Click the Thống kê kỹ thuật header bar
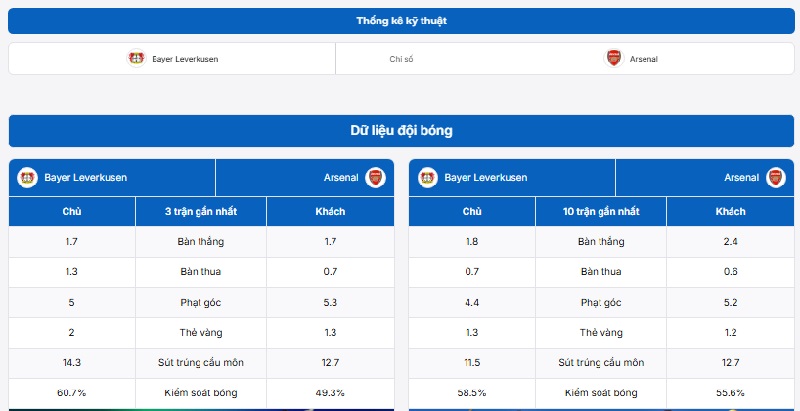Viewport: 800px width, 411px height. (401, 21)
